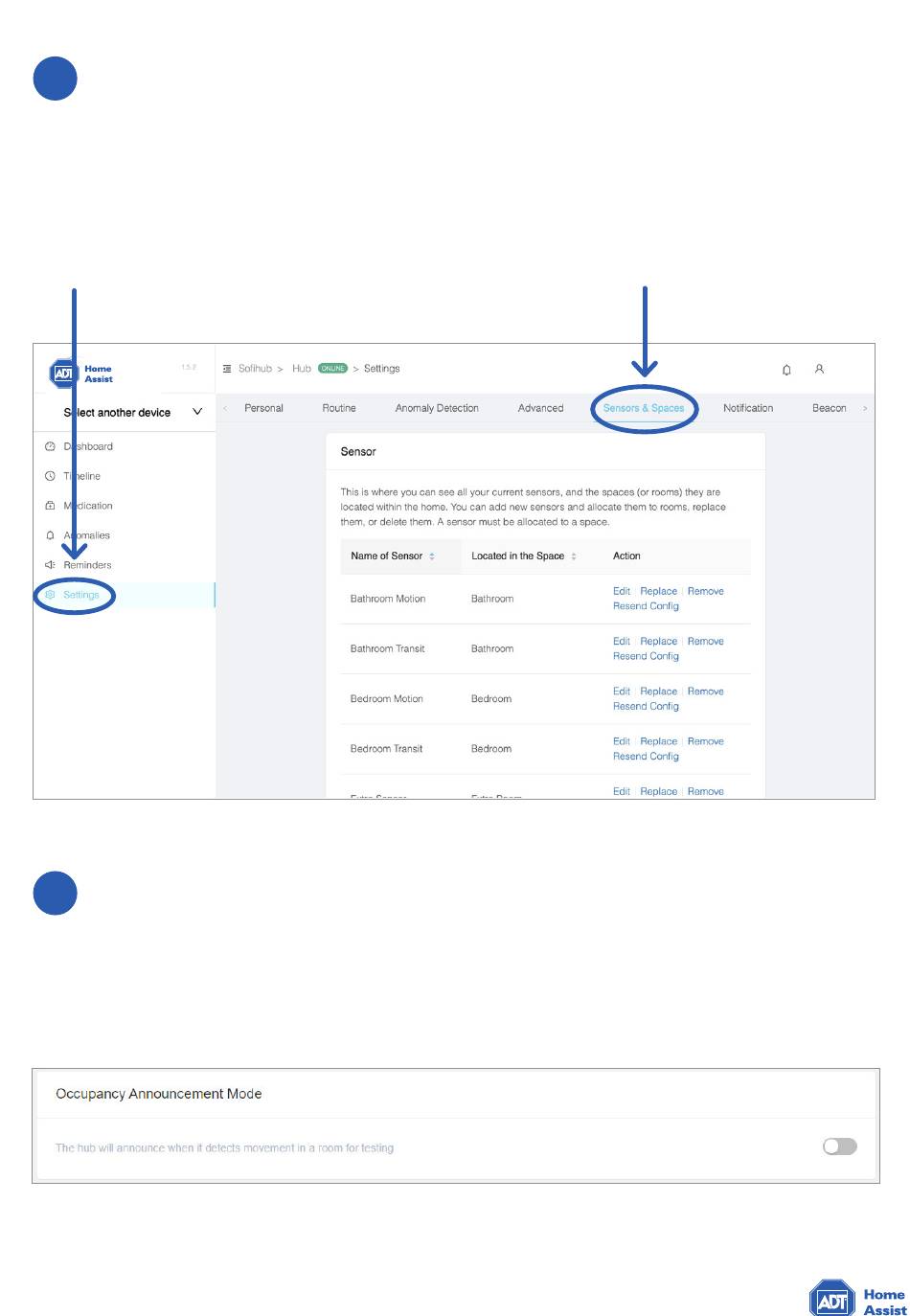Click the Sofihub breadcrumb
This screenshot has height=1316, width=910.
coord(255,369)
